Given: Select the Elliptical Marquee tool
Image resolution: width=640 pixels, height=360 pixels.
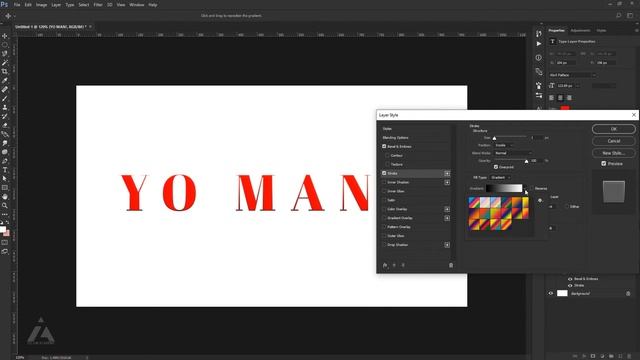Looking at the screenshot, I should (x=4, y=45).
